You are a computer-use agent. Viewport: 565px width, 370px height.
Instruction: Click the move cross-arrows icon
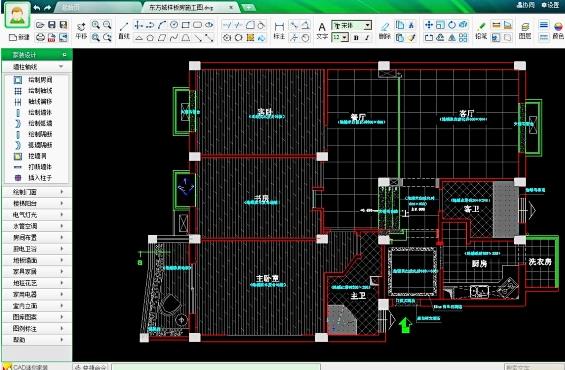point(428,25)
